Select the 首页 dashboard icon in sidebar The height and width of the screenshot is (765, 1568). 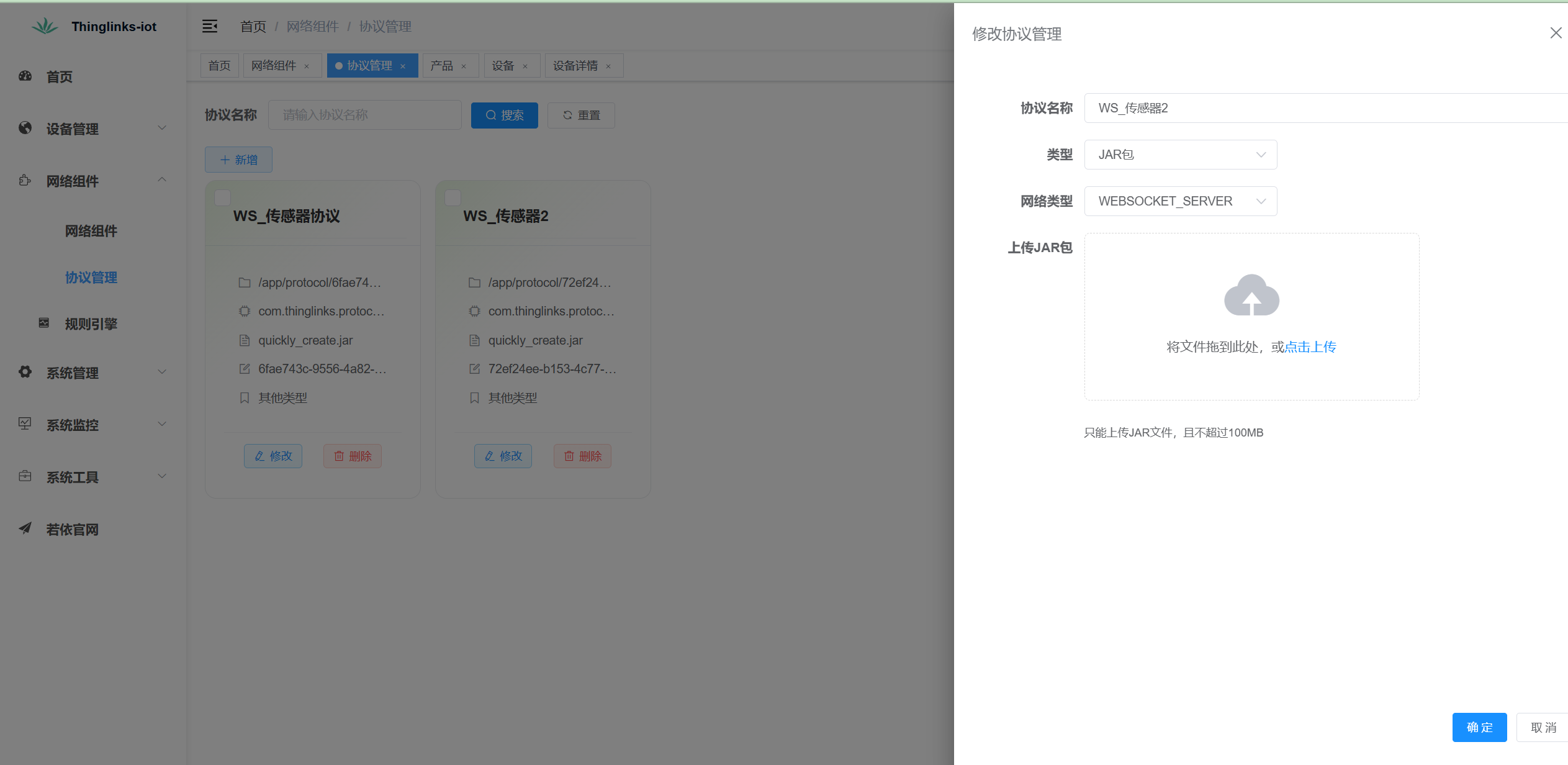25,76
